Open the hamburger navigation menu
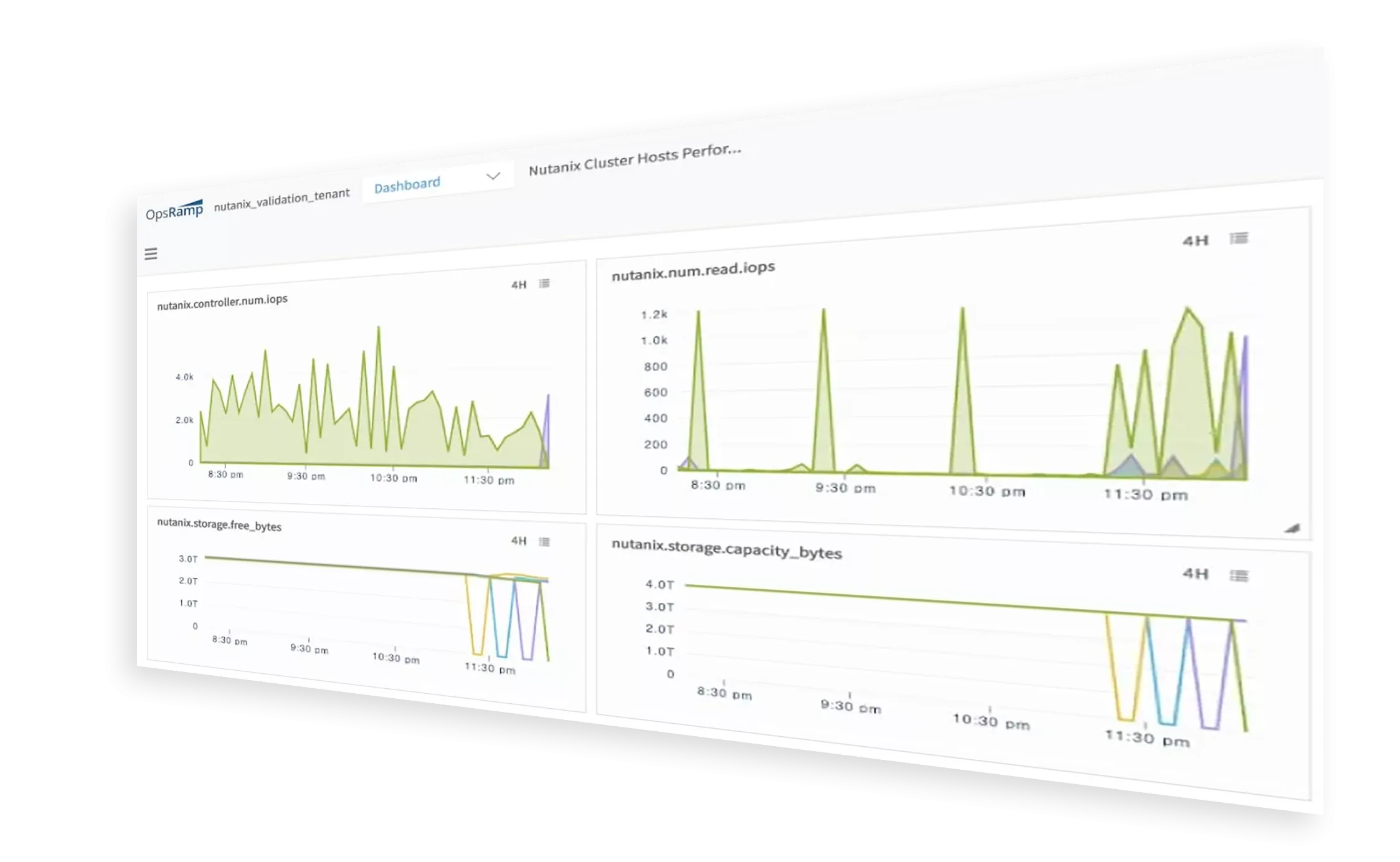This screenshot has height=862, width=1400. (x=151, y=253)
